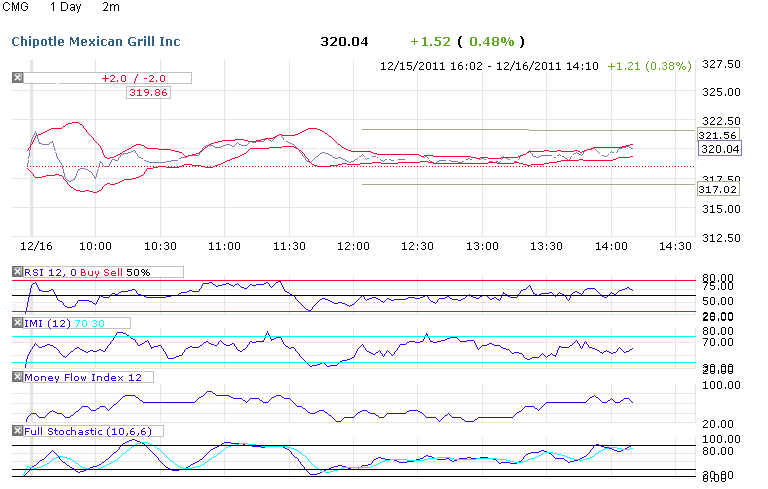Click the 320.04 last price header

[344, 42]
